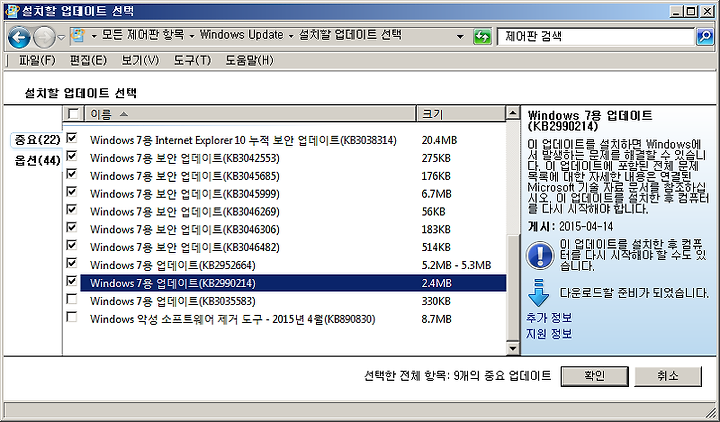720x422 pixels.
Task: Select the 중요(22) category tab
Action: (37, 140)
